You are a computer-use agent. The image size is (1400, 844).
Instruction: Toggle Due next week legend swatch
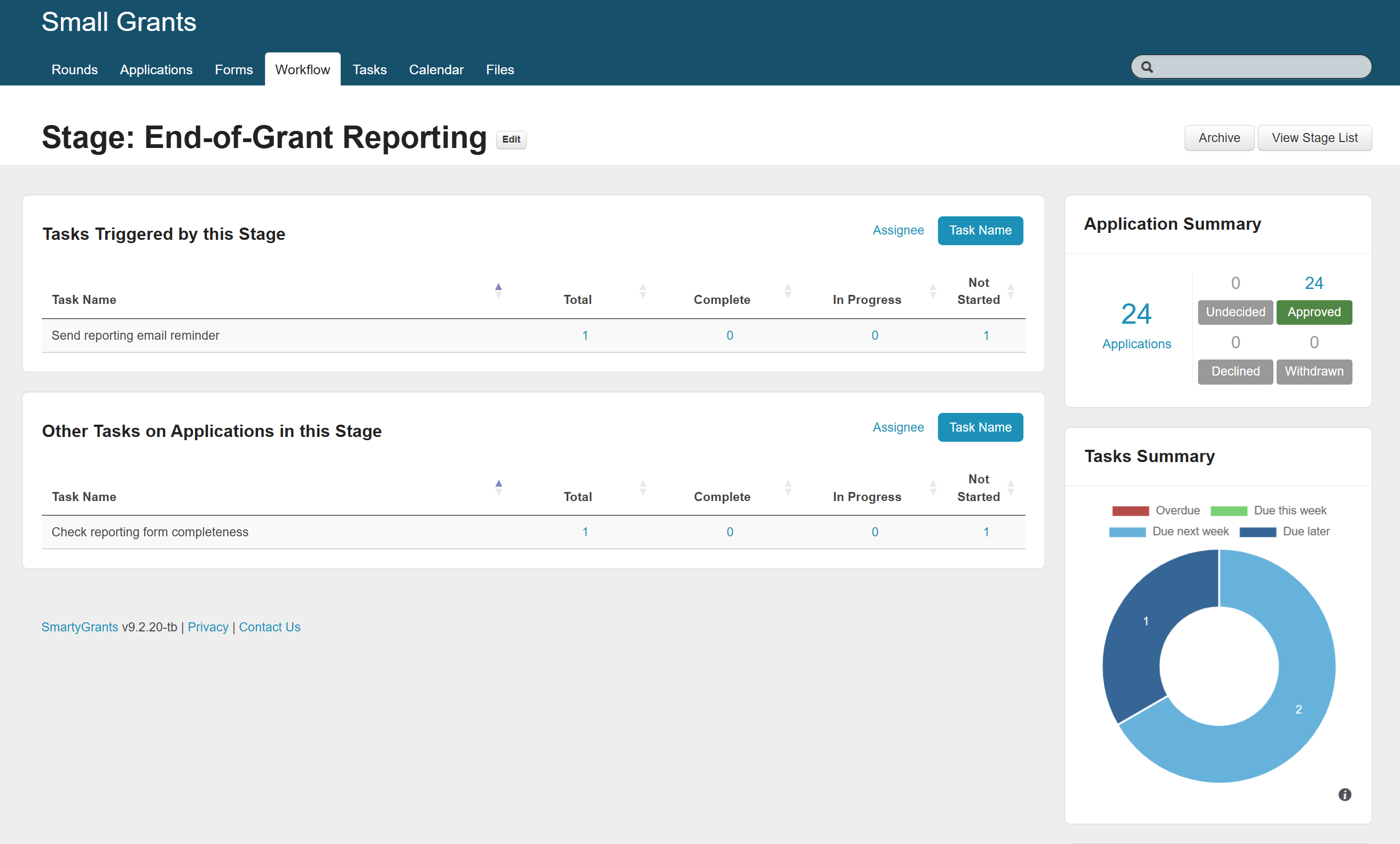[1127, 532]
